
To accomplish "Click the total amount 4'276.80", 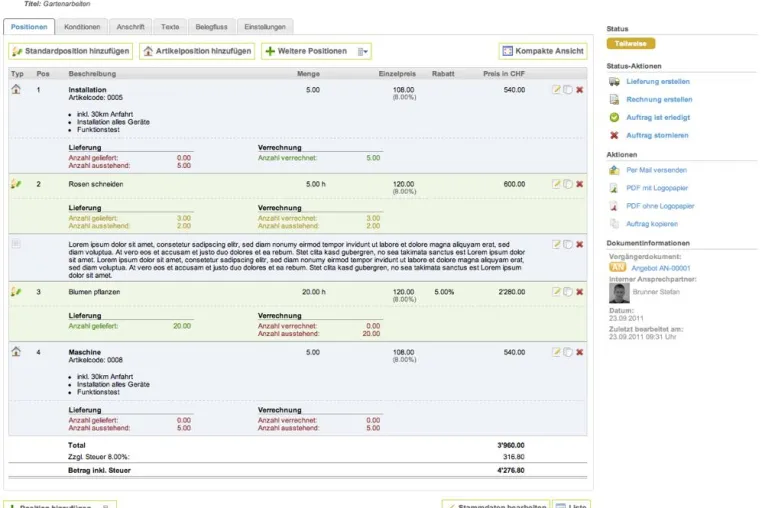I will (510, 470).
